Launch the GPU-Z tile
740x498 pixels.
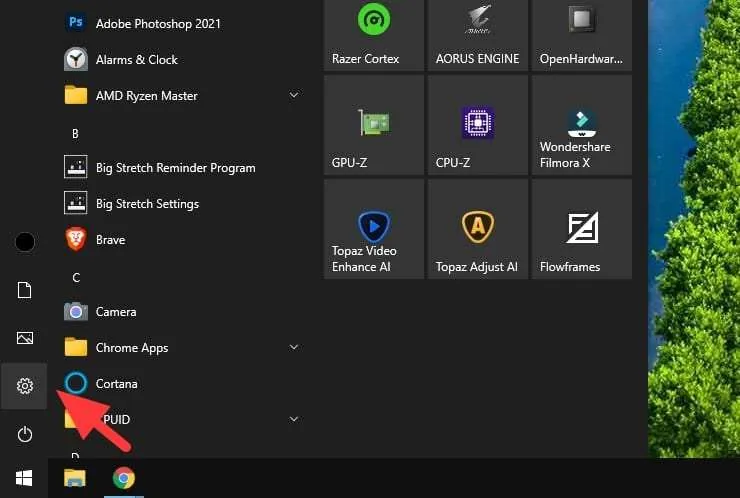pos(374,125)
